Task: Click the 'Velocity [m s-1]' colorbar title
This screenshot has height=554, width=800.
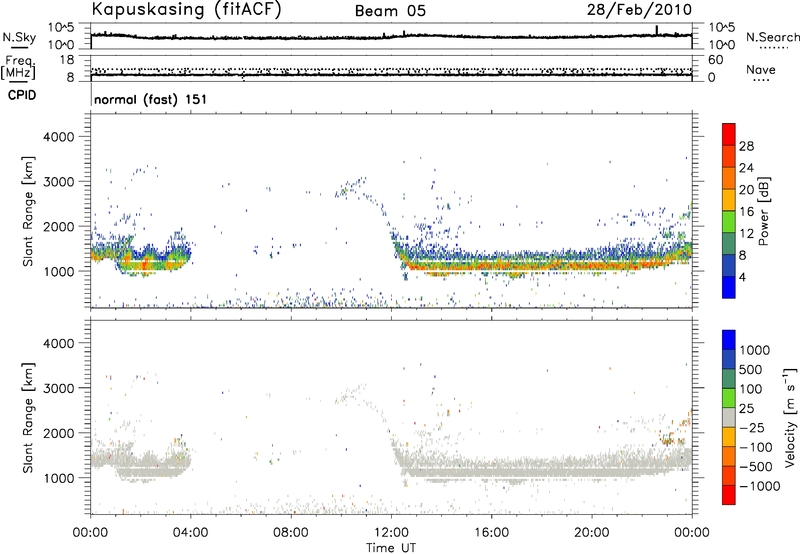Action: [x=790, y=417]
